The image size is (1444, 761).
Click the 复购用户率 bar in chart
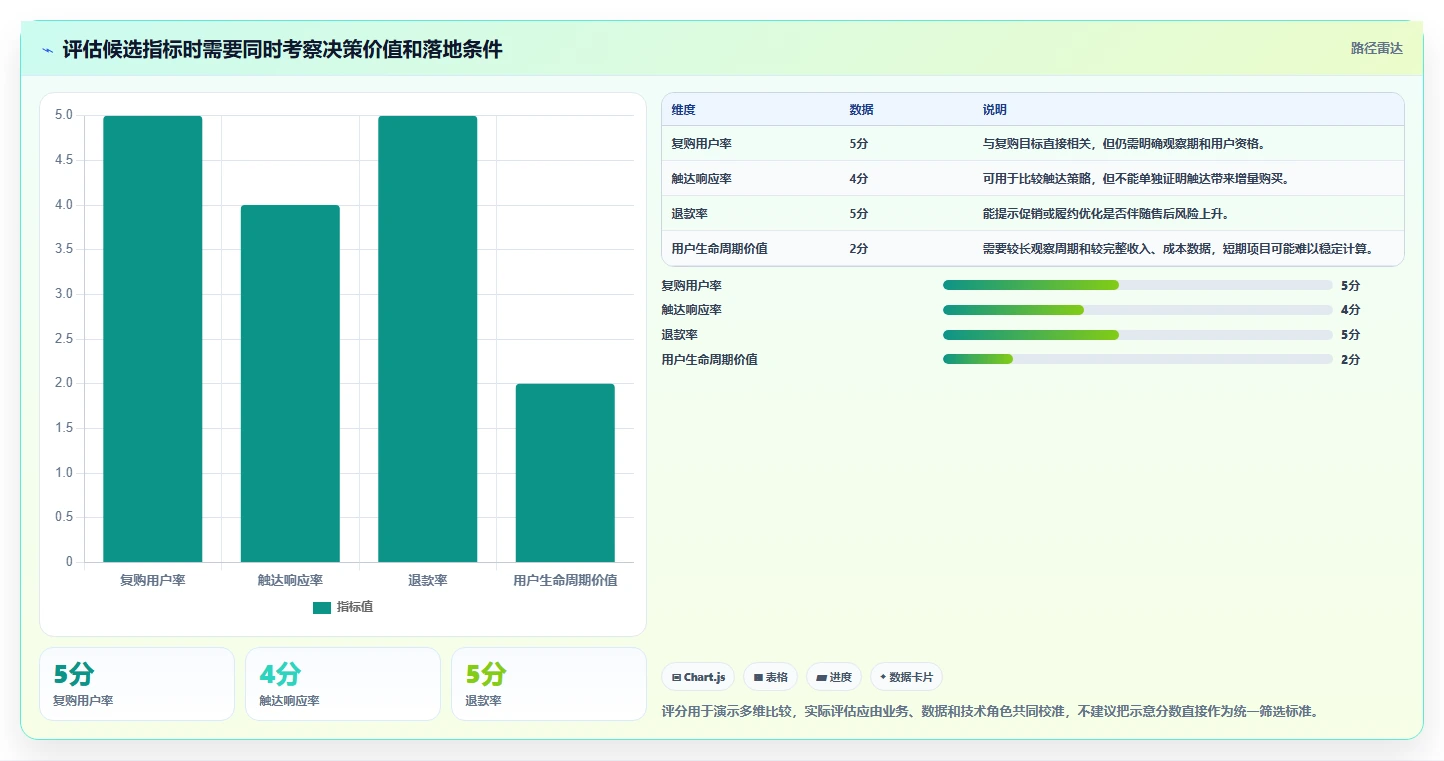pos(152,339)
